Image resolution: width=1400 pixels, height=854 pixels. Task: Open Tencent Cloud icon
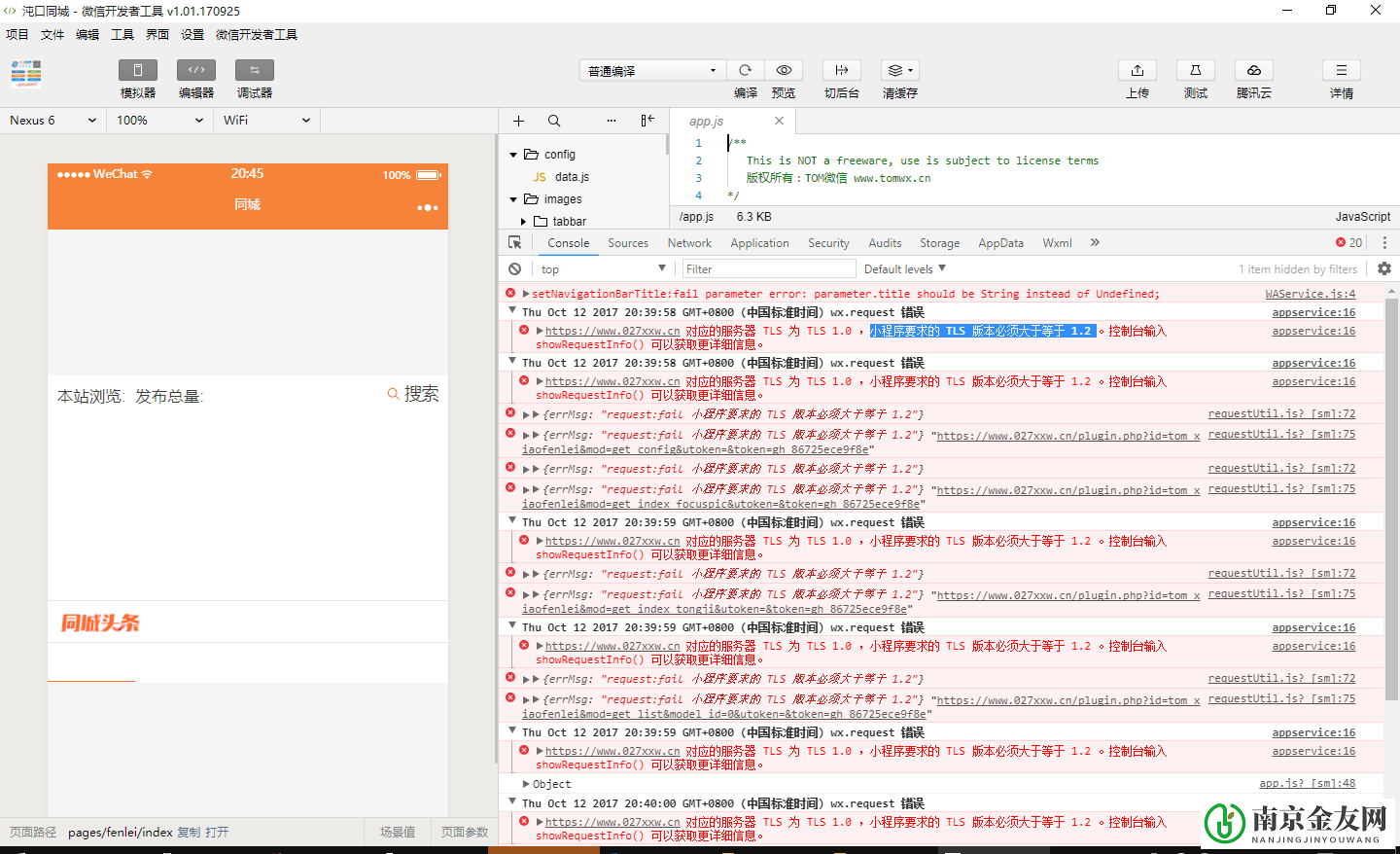(x=1254, y=70)
